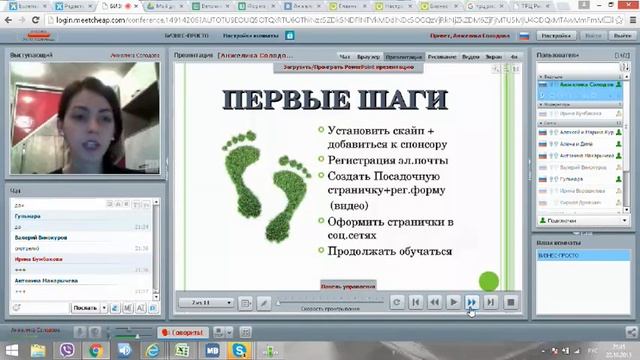Open Viber from the taskbar

(67, 350)
